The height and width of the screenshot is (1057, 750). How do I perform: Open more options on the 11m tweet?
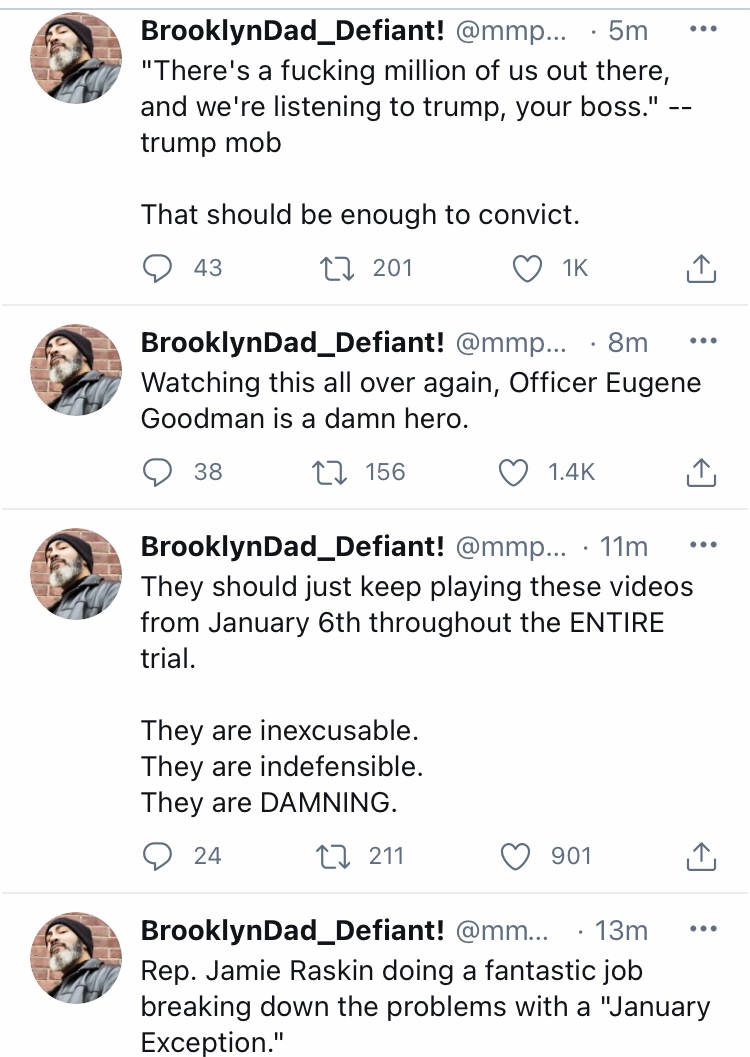click(704, 545)
